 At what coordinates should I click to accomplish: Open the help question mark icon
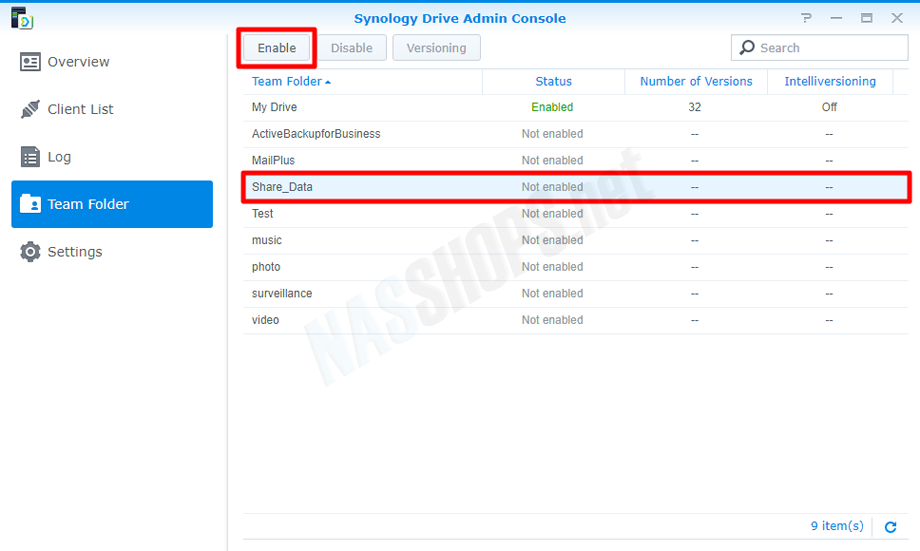coord(806,18)
